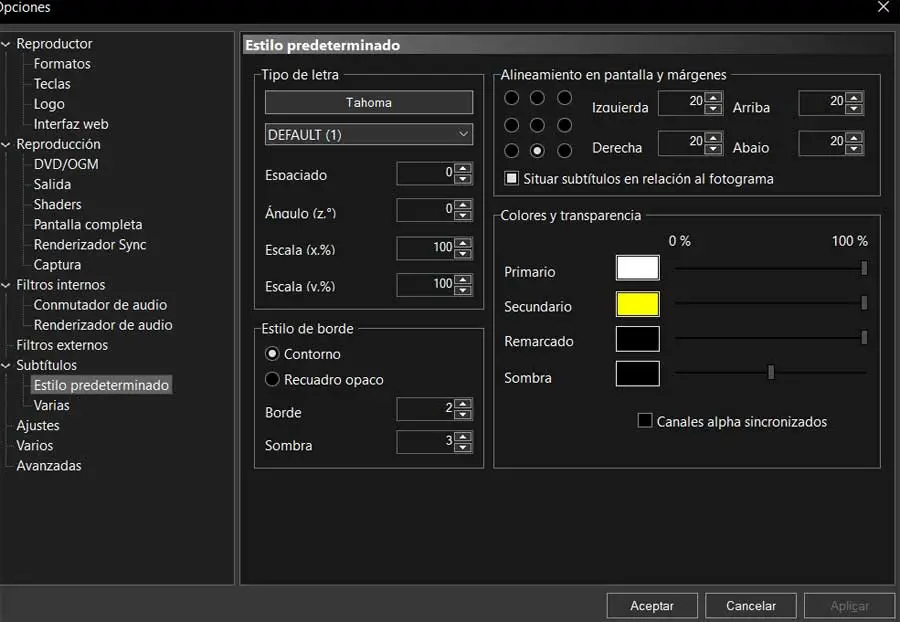Increase the Borde width spinner

click(463, 404)
